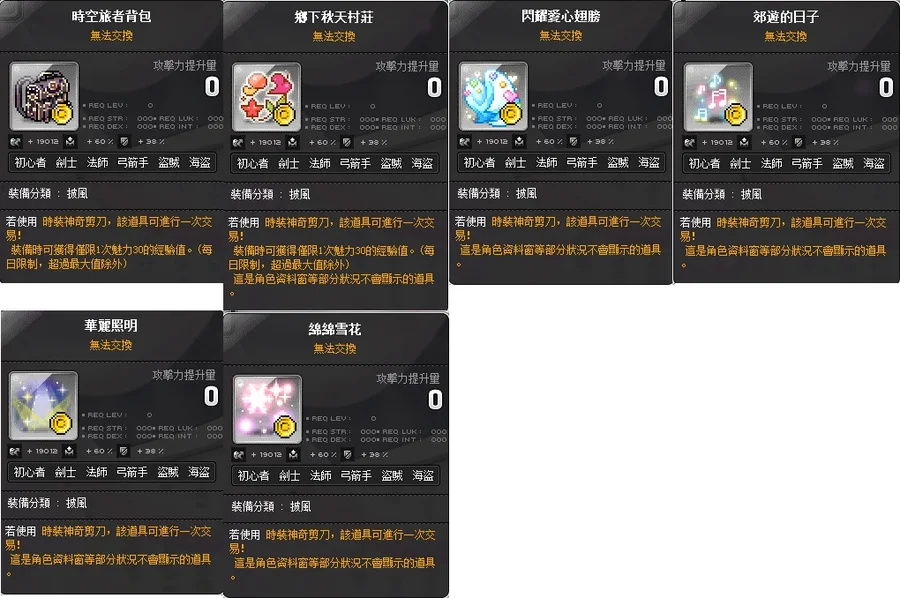Click the 時空旅者背包 backpack item icon
The height and width of the screenshot is (598, 900).
[x=44, y=96]
